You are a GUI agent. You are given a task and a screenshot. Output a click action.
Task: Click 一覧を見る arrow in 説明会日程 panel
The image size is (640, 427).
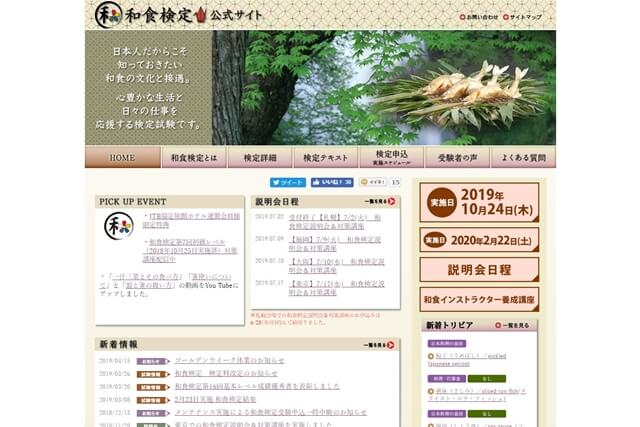(380, 201)
